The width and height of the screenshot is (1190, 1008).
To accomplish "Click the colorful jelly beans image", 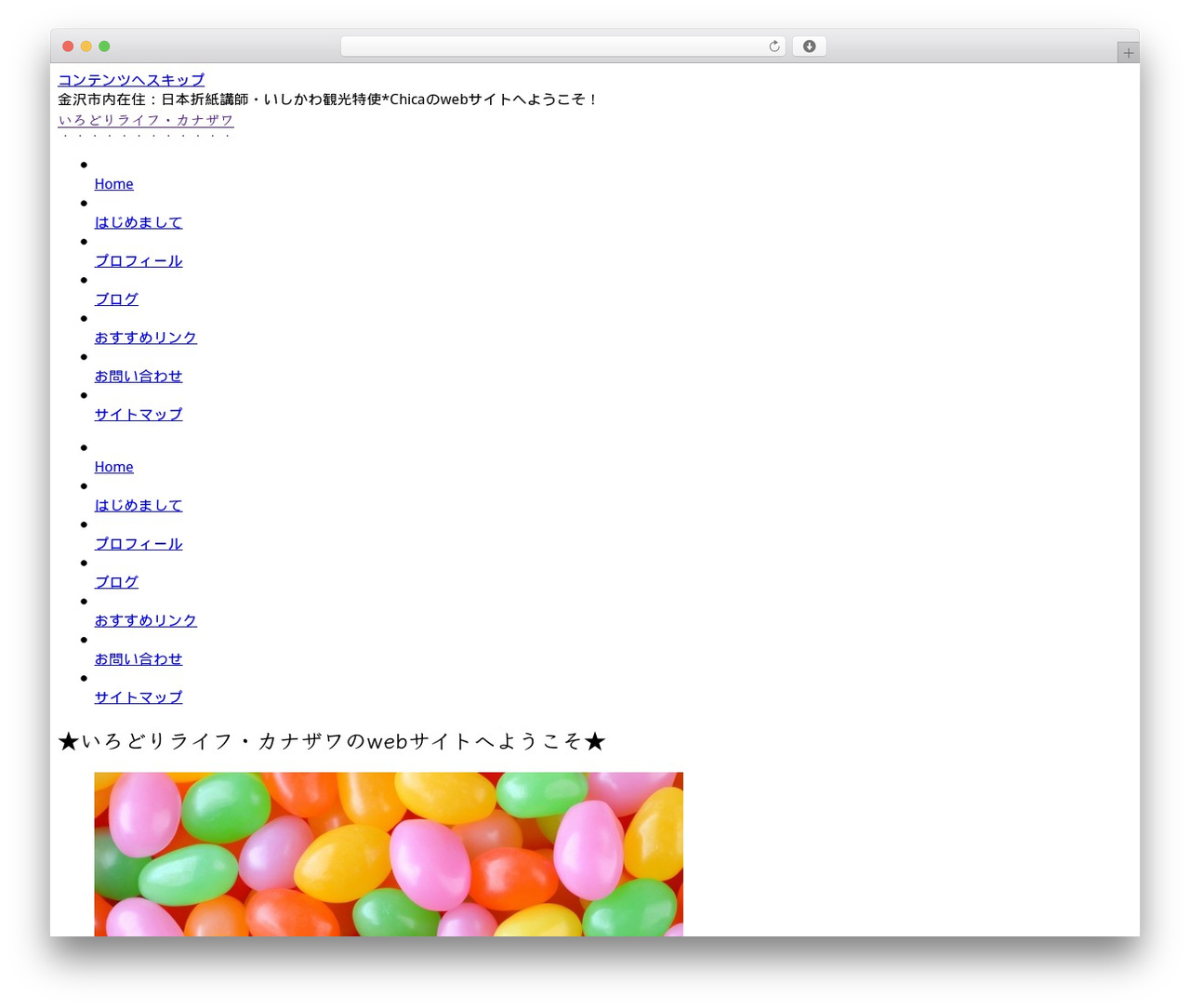I will click(389, 854).
